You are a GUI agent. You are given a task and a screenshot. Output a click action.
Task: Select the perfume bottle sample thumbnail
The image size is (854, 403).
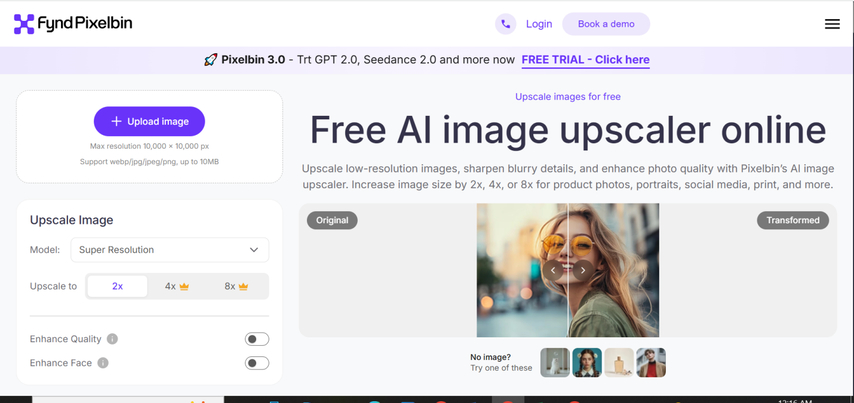point(619,363)
